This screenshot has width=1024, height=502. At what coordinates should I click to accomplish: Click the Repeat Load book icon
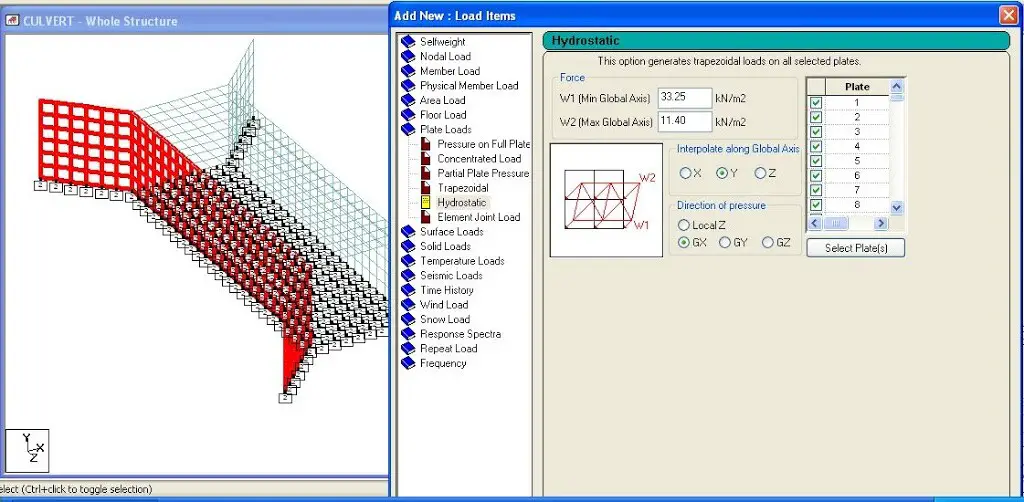click(x=408, y=349)
